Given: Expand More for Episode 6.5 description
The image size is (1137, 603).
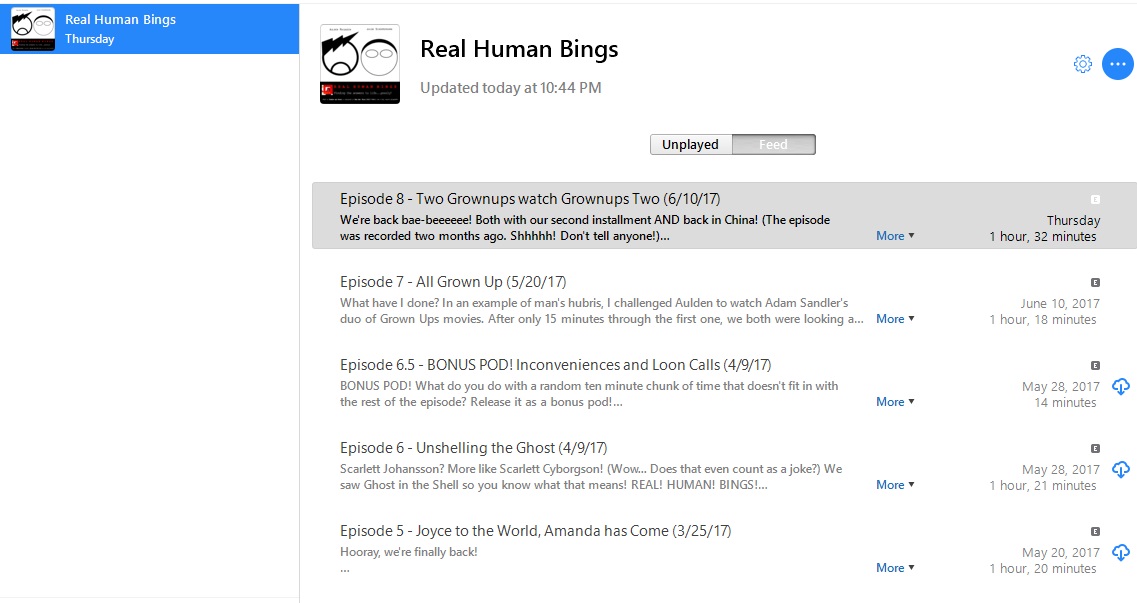Looking at the screenshot, I should click(x=895, y=402).
